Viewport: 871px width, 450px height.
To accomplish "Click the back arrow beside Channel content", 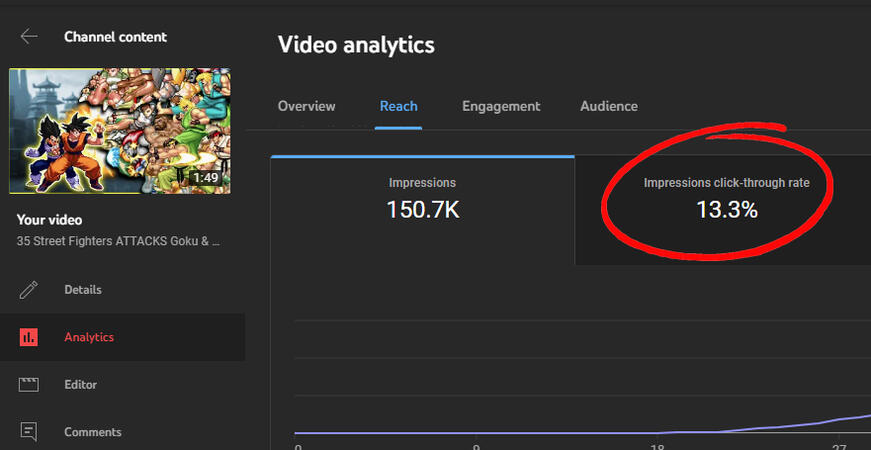I will [x=29, y=37].
